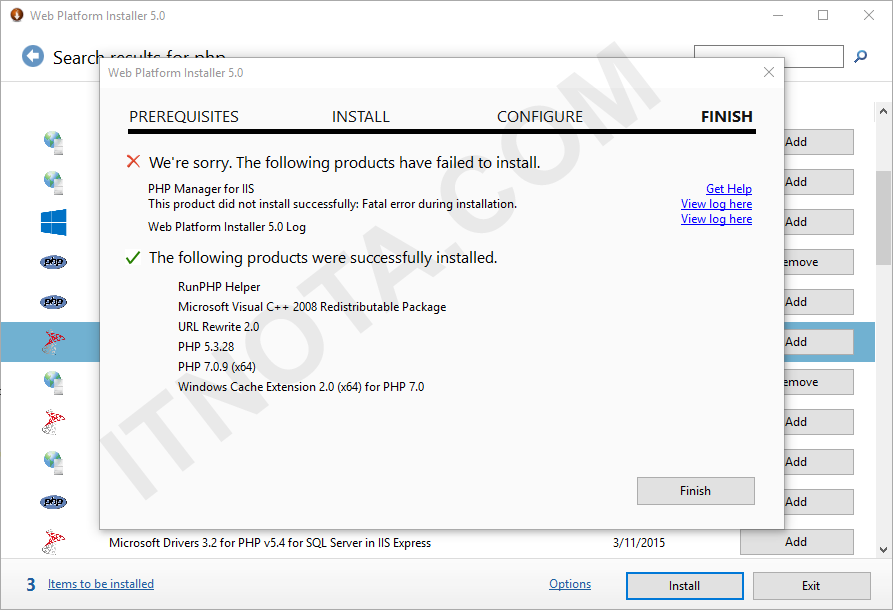Click the topmost globe product icon
Screen dimensions: 893x610
53,142
